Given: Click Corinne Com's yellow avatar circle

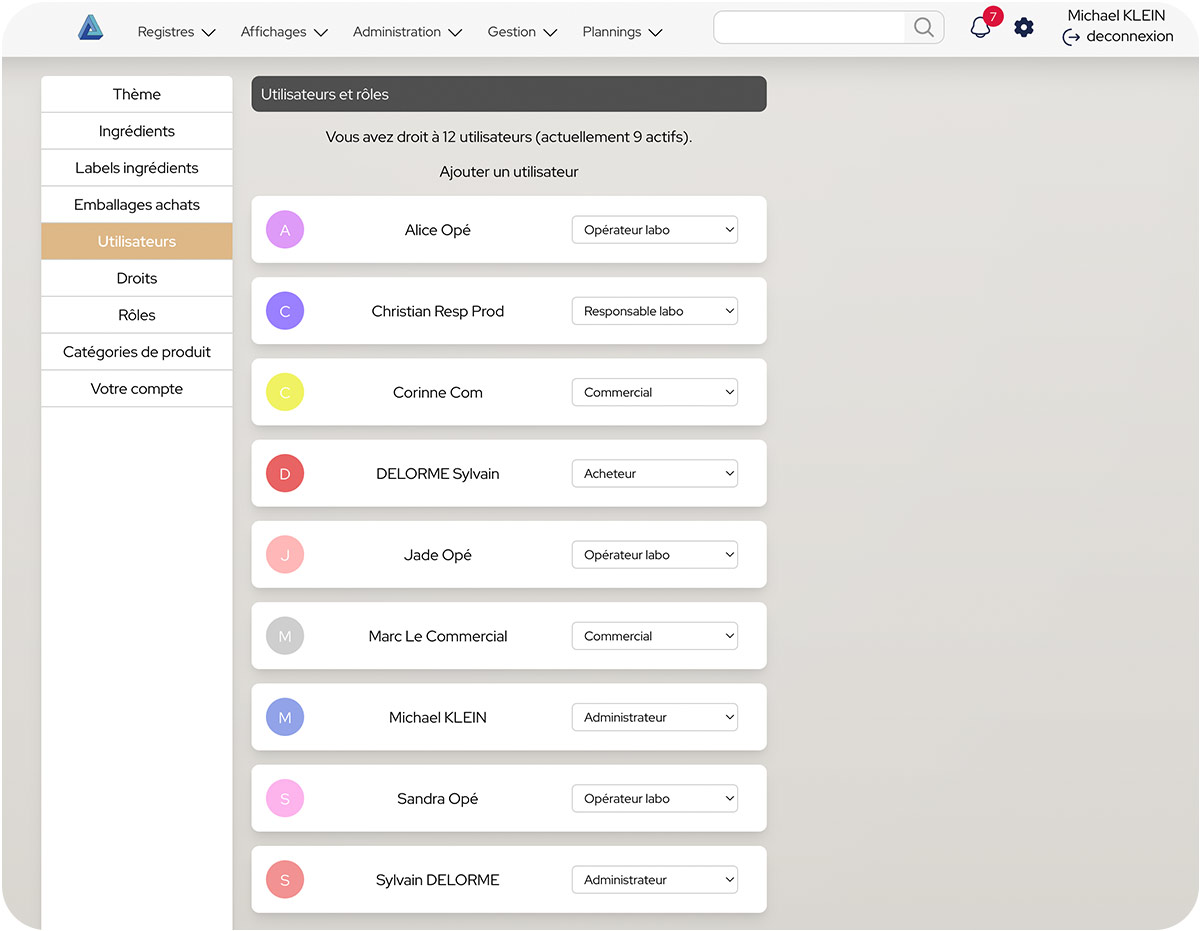Looking at the screenshot, I should [285, 393].
